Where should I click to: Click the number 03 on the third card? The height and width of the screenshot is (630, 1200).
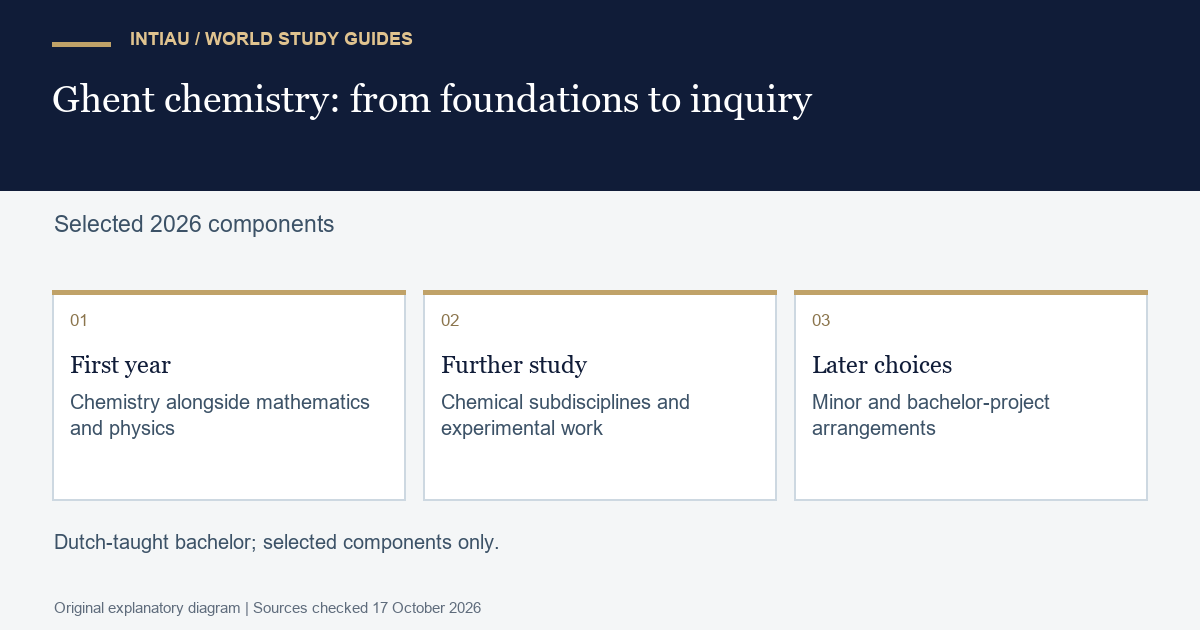tap(821, 320)
